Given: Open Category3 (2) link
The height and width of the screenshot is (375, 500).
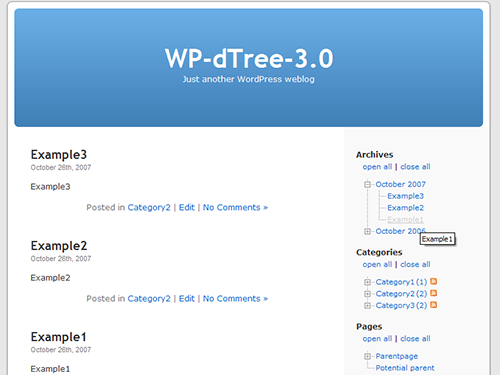Looking at the screenshot, I should [401, 305].
